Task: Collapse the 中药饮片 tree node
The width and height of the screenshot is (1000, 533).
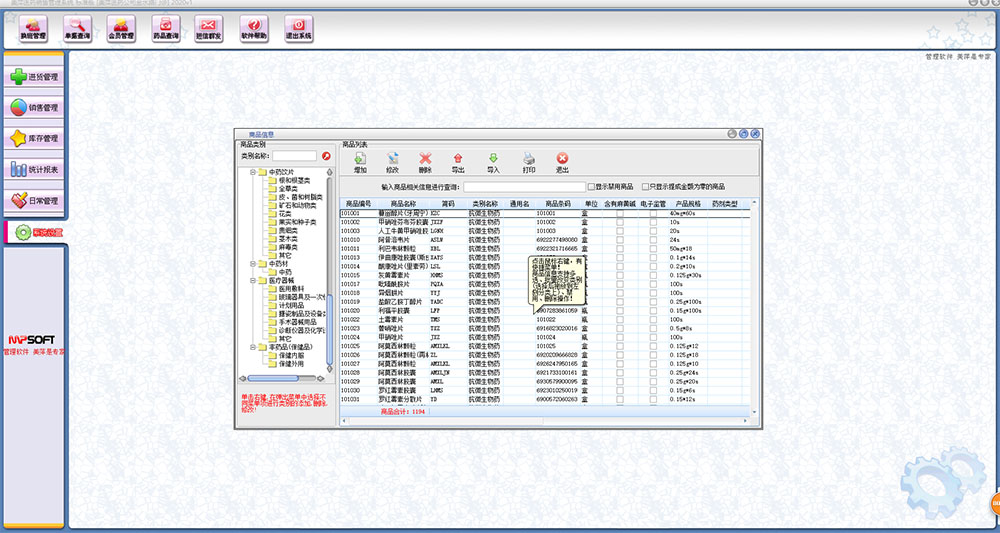Action: [252, 171]
